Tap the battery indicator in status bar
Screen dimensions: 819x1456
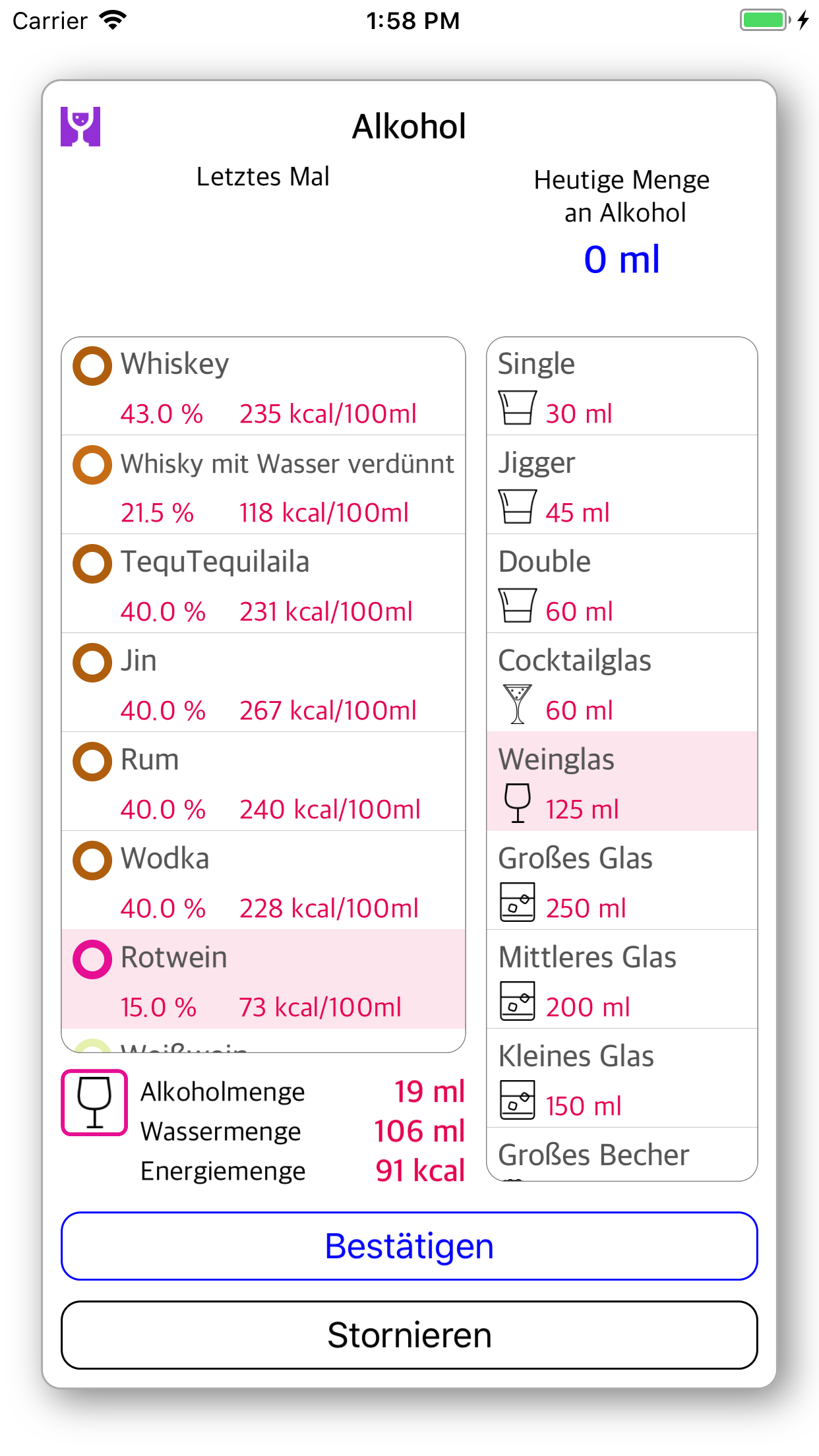(x=765, y=20)
